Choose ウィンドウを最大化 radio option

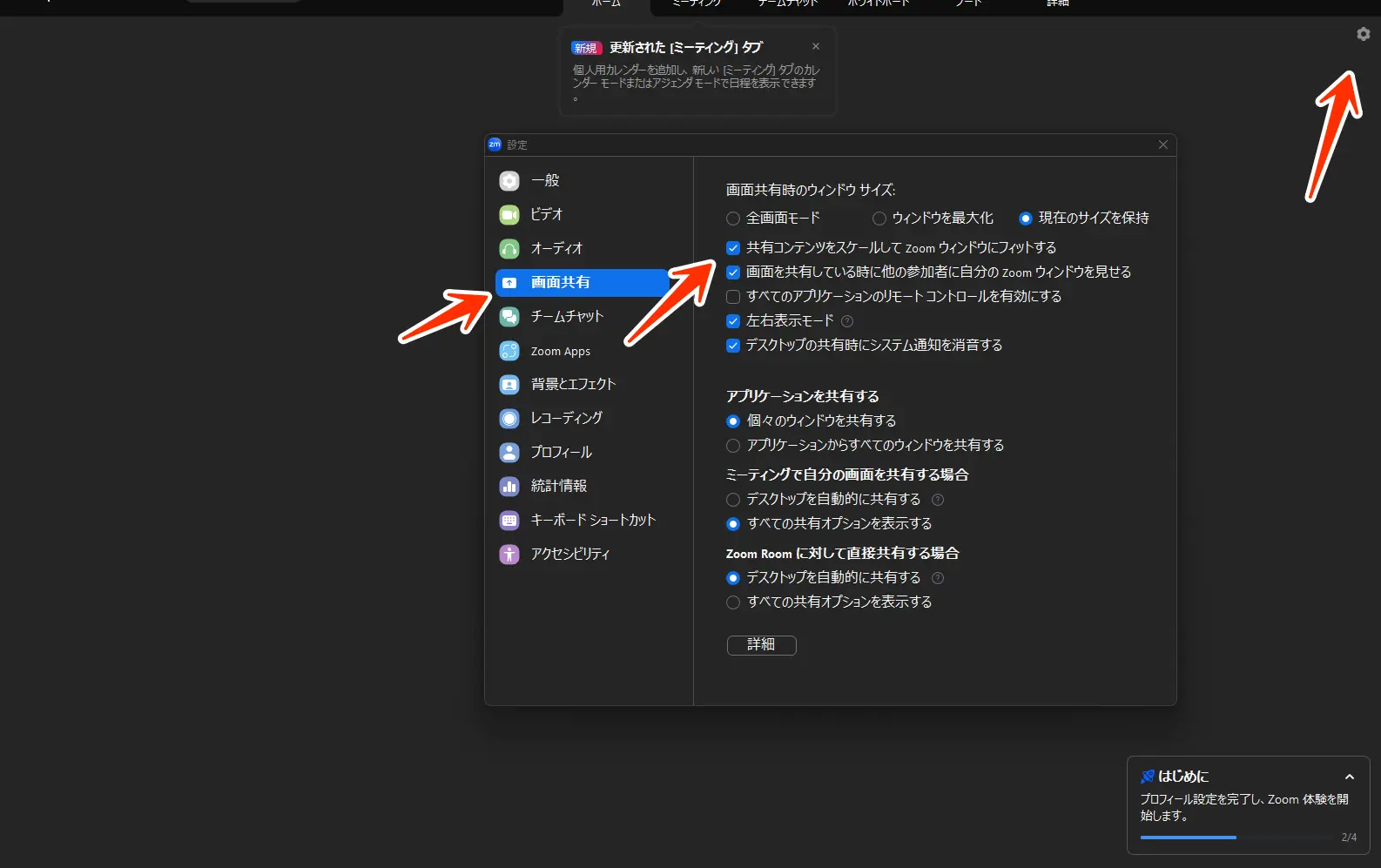(x=879, y=219)
